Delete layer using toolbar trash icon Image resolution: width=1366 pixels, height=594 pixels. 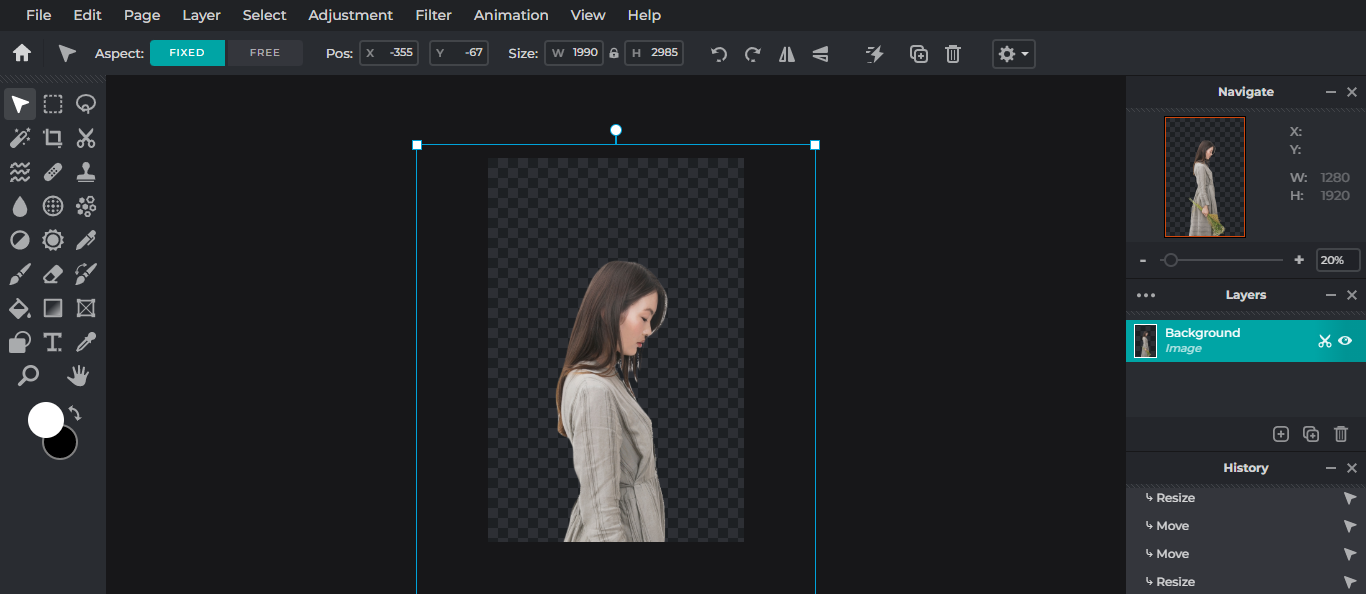(x=953, y=54)
